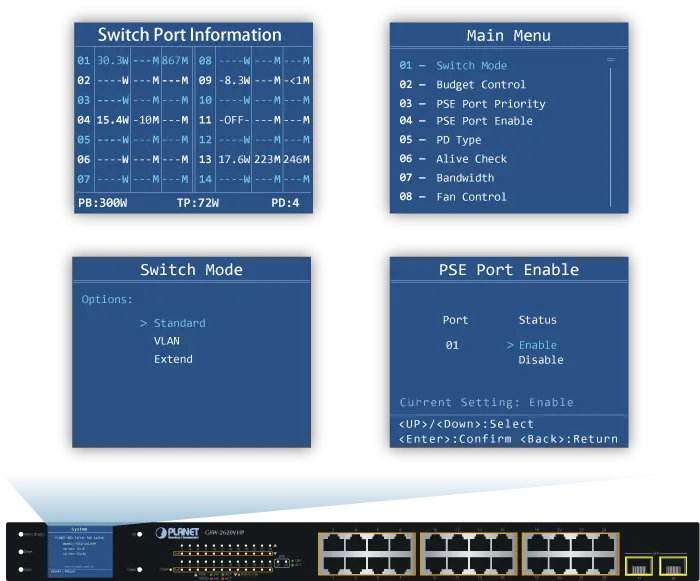Open '03 – PSE Port Priority' entry
The width and height of the screenshot is (700, 581).
coord(472,104)
